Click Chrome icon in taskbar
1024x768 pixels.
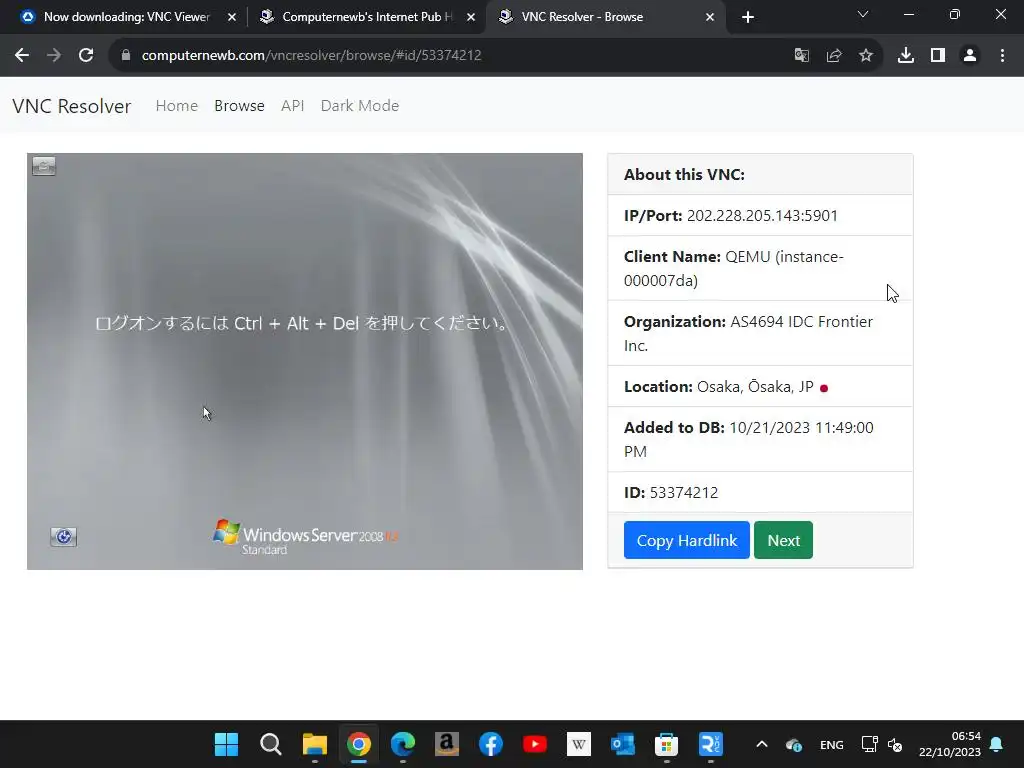pyautogui.click(x=359, y=744)
